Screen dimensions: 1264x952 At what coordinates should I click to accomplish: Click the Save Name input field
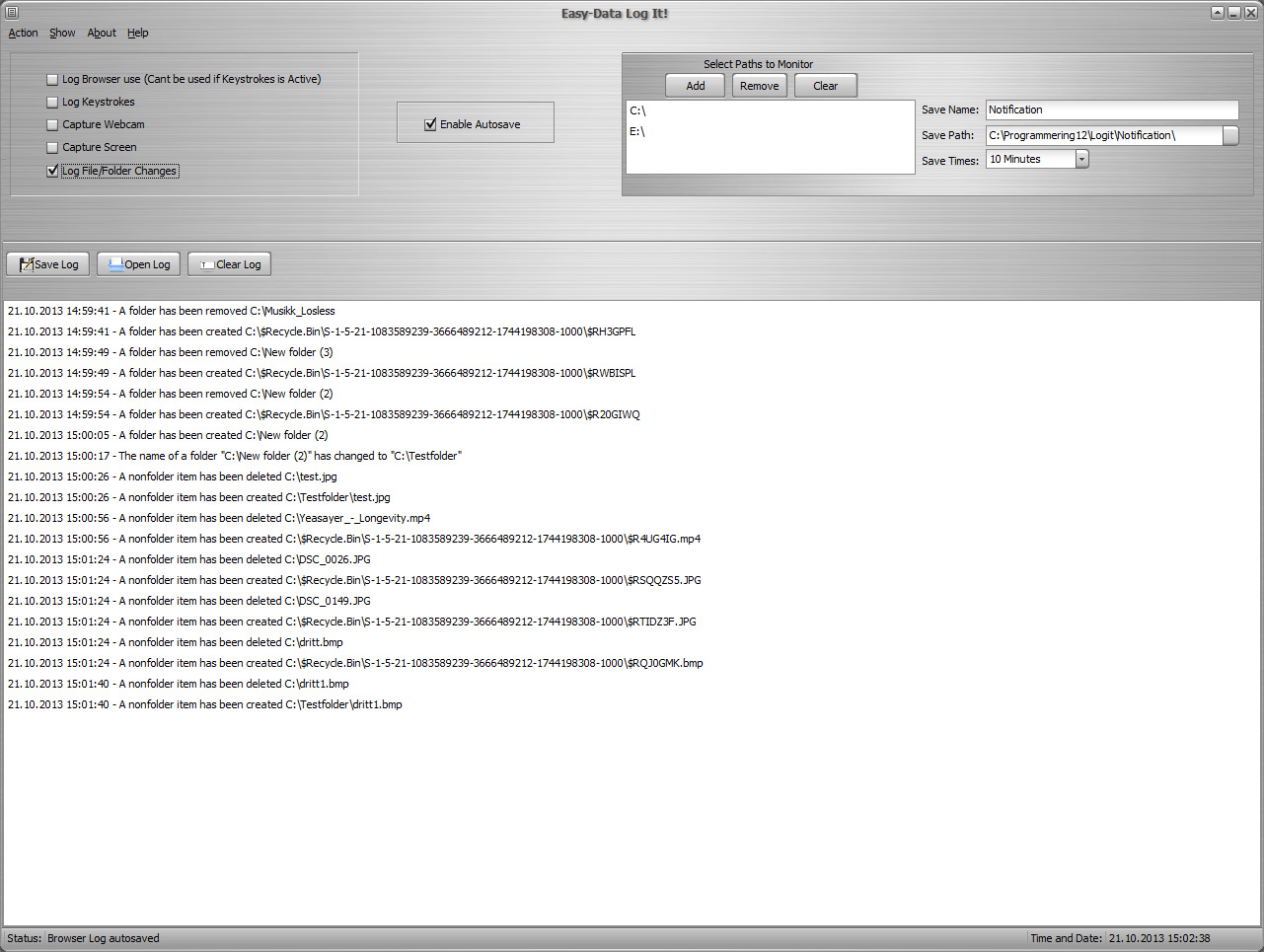point(1112,110)
